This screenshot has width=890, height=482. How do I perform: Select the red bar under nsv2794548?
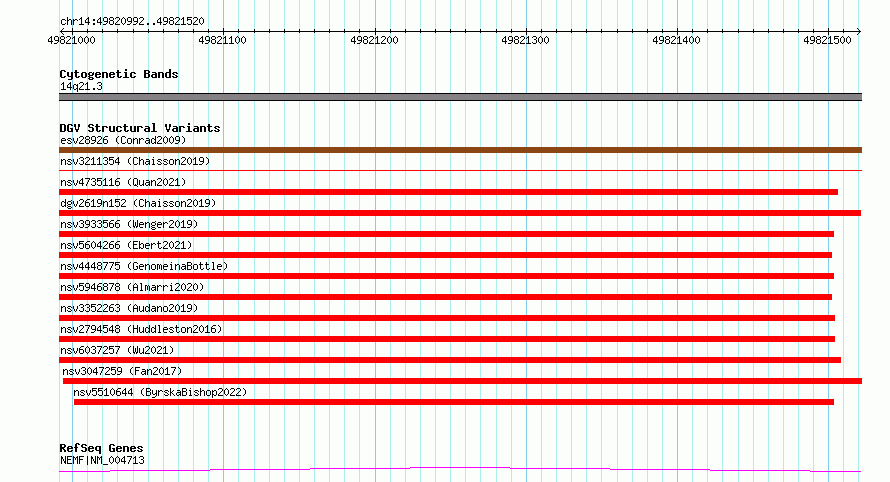(x=447, y=339)
